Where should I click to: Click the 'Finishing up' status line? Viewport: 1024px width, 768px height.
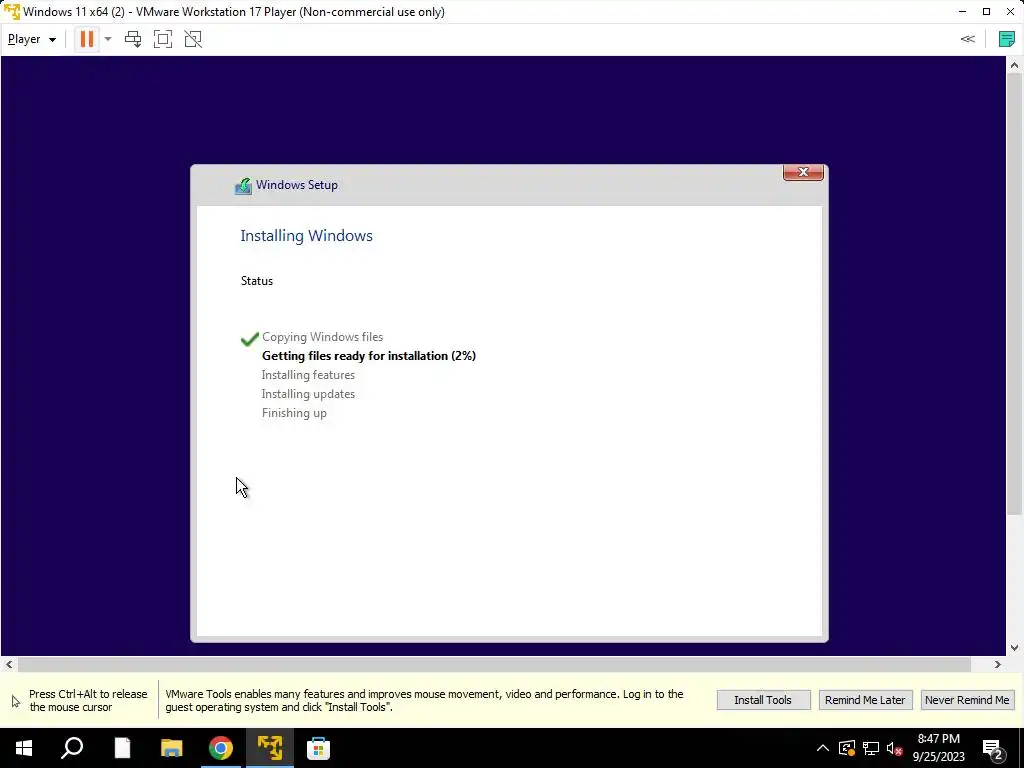(x=294, y=413)
